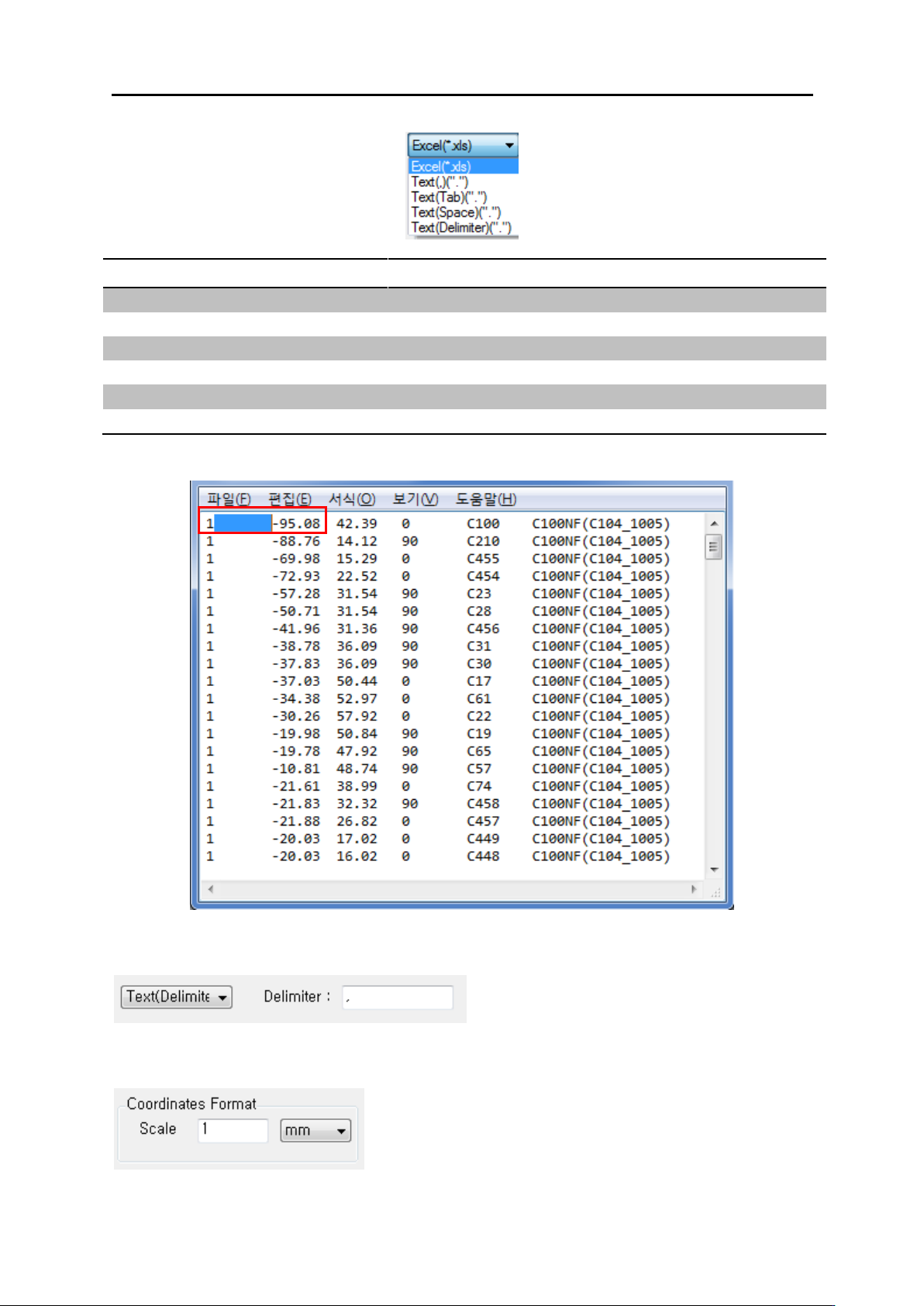This screenshot has width=924, height=1306.
Task: Click the vertical scrollbar thumb
Action: point(714,547)
